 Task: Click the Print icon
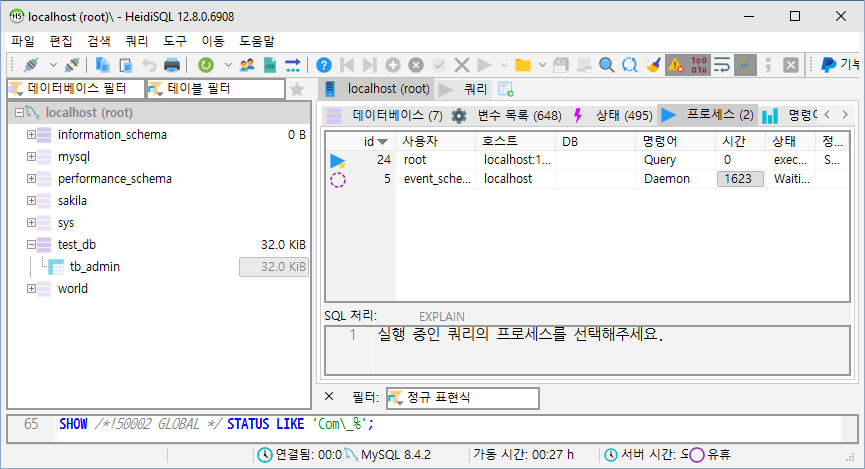point(172,65)
